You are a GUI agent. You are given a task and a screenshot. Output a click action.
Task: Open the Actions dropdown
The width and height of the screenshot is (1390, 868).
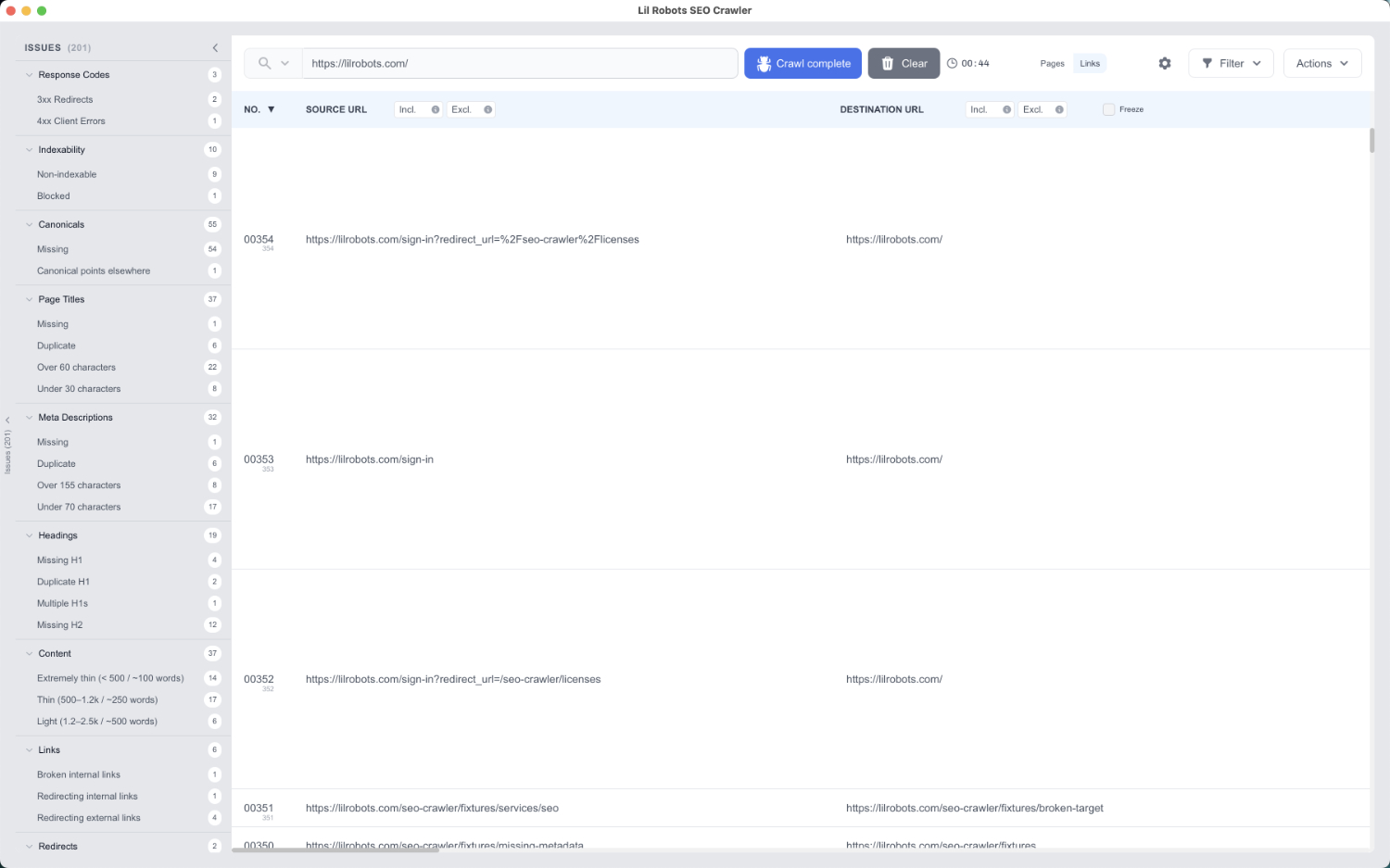point(1322,63)
